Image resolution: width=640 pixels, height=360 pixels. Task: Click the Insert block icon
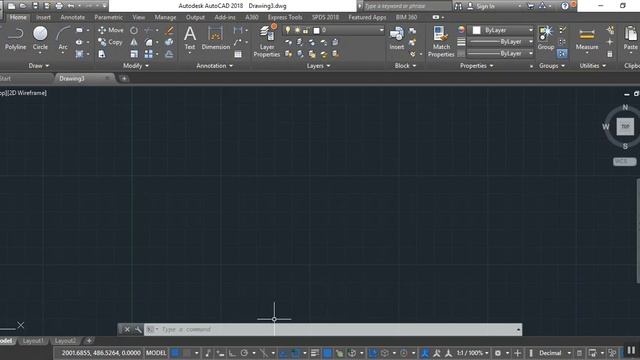click(x=396, y=38)
